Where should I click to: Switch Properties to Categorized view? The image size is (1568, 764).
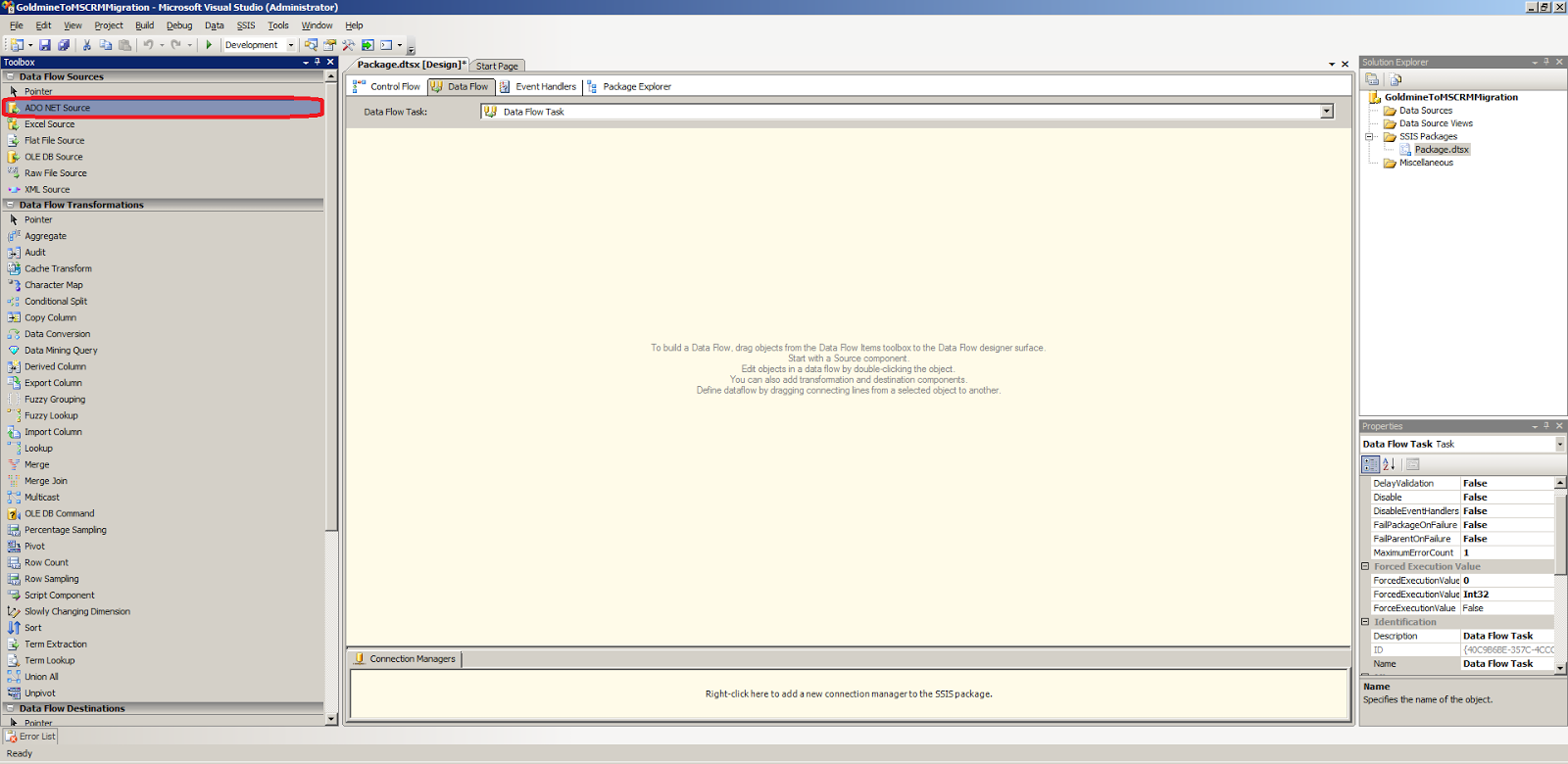1370,464
